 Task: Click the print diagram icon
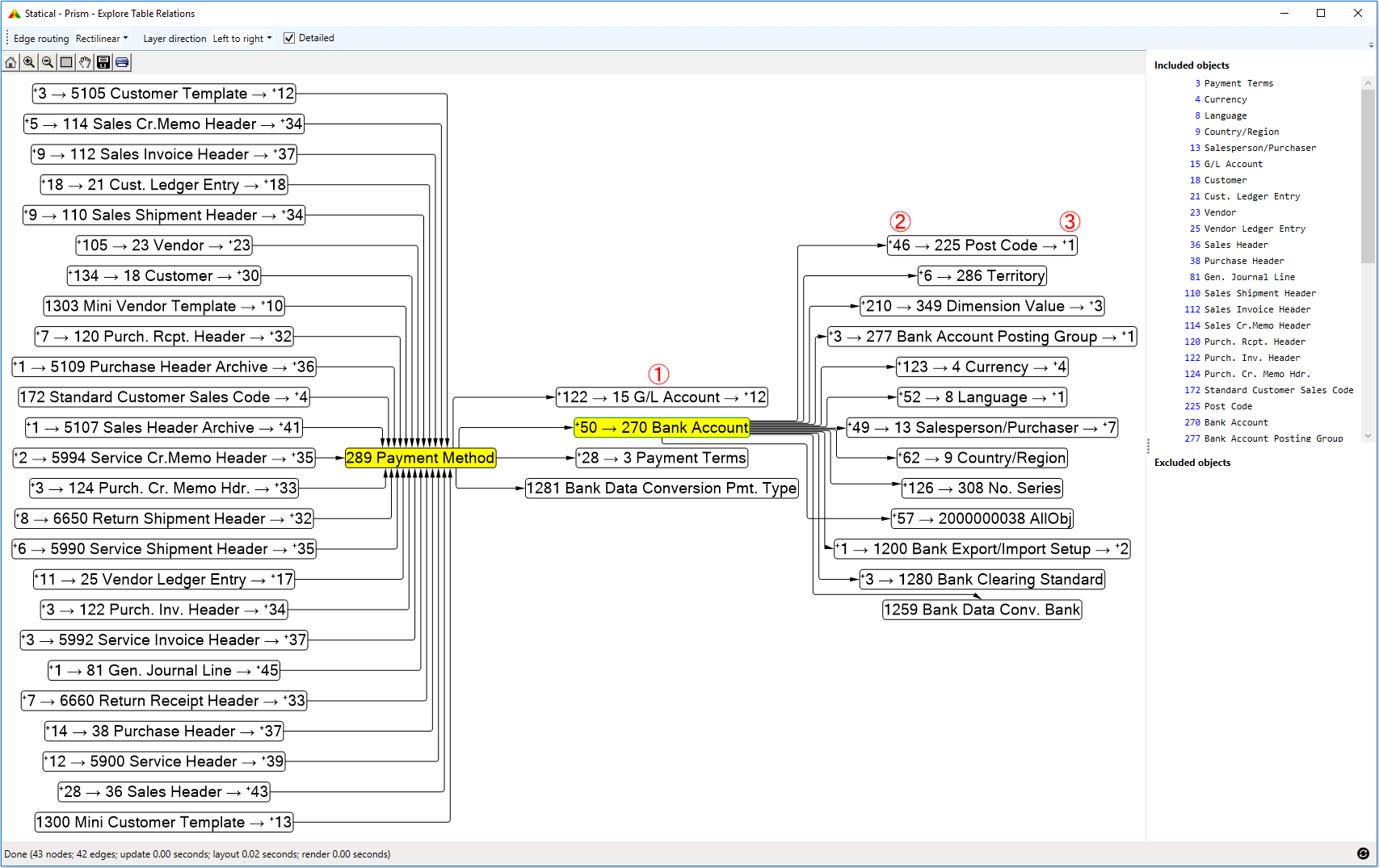pyautogui.click(x=122, y=62)
